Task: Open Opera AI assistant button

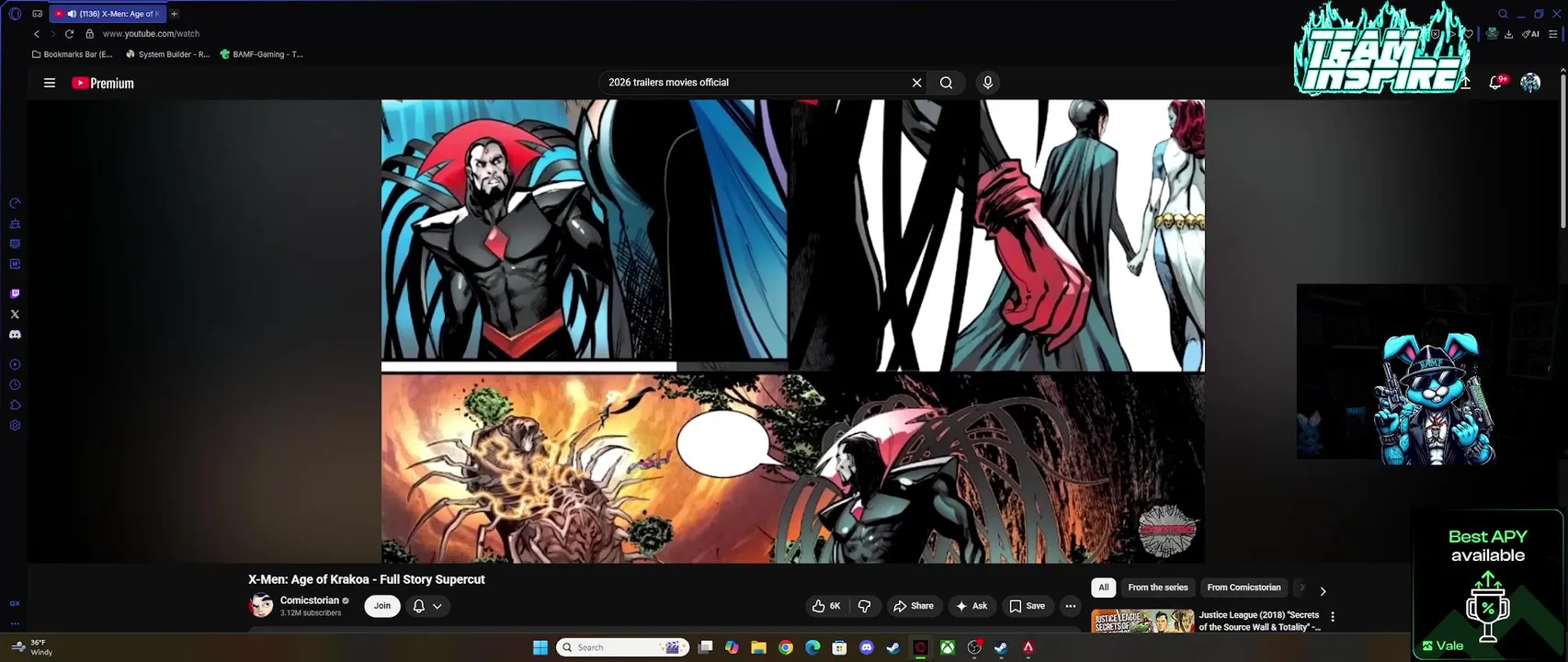Action: coord(1531,34)
